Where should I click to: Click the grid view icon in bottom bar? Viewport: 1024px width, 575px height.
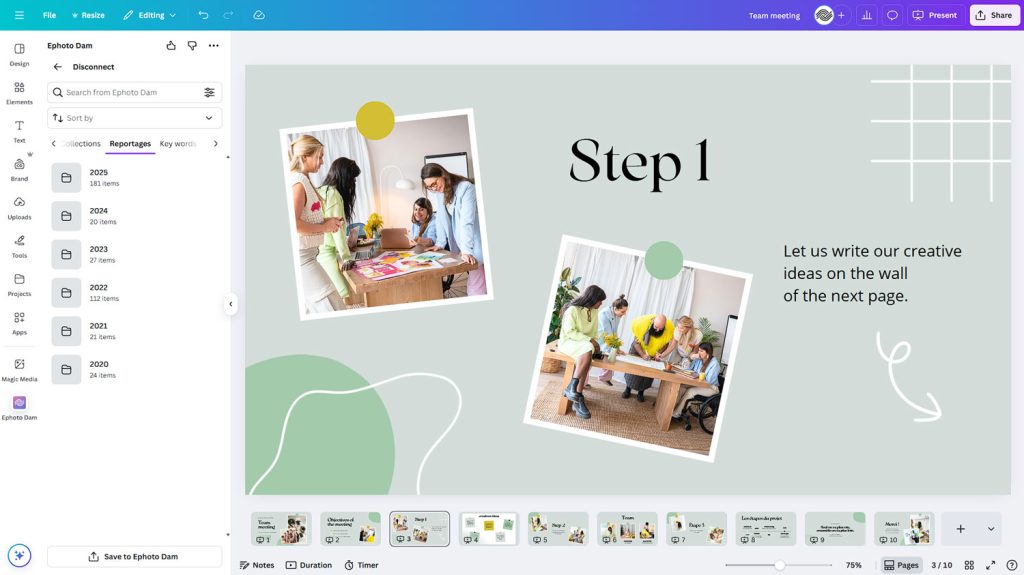point(969,565)
